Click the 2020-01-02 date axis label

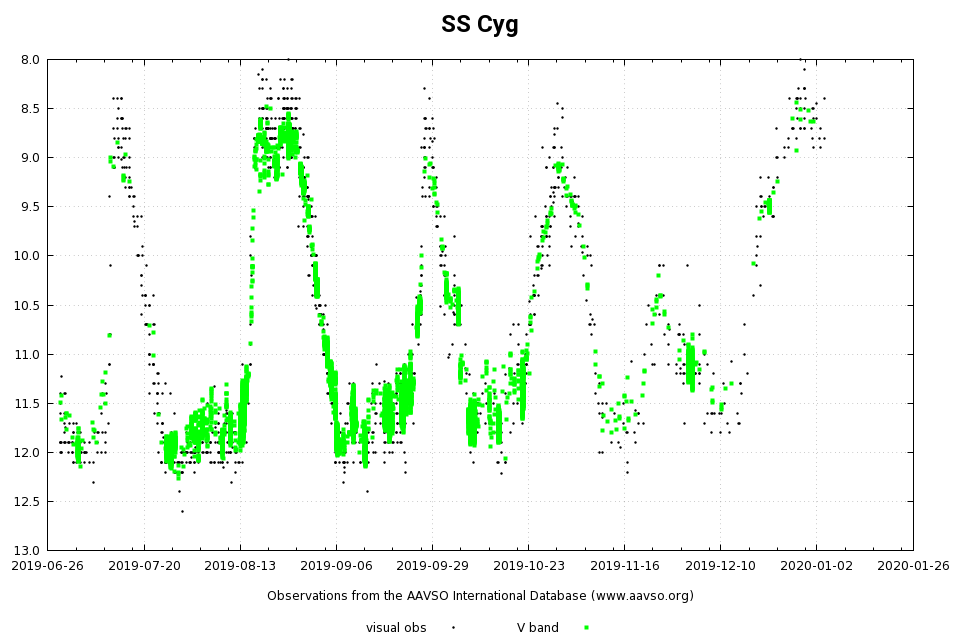tap(816, 565)
